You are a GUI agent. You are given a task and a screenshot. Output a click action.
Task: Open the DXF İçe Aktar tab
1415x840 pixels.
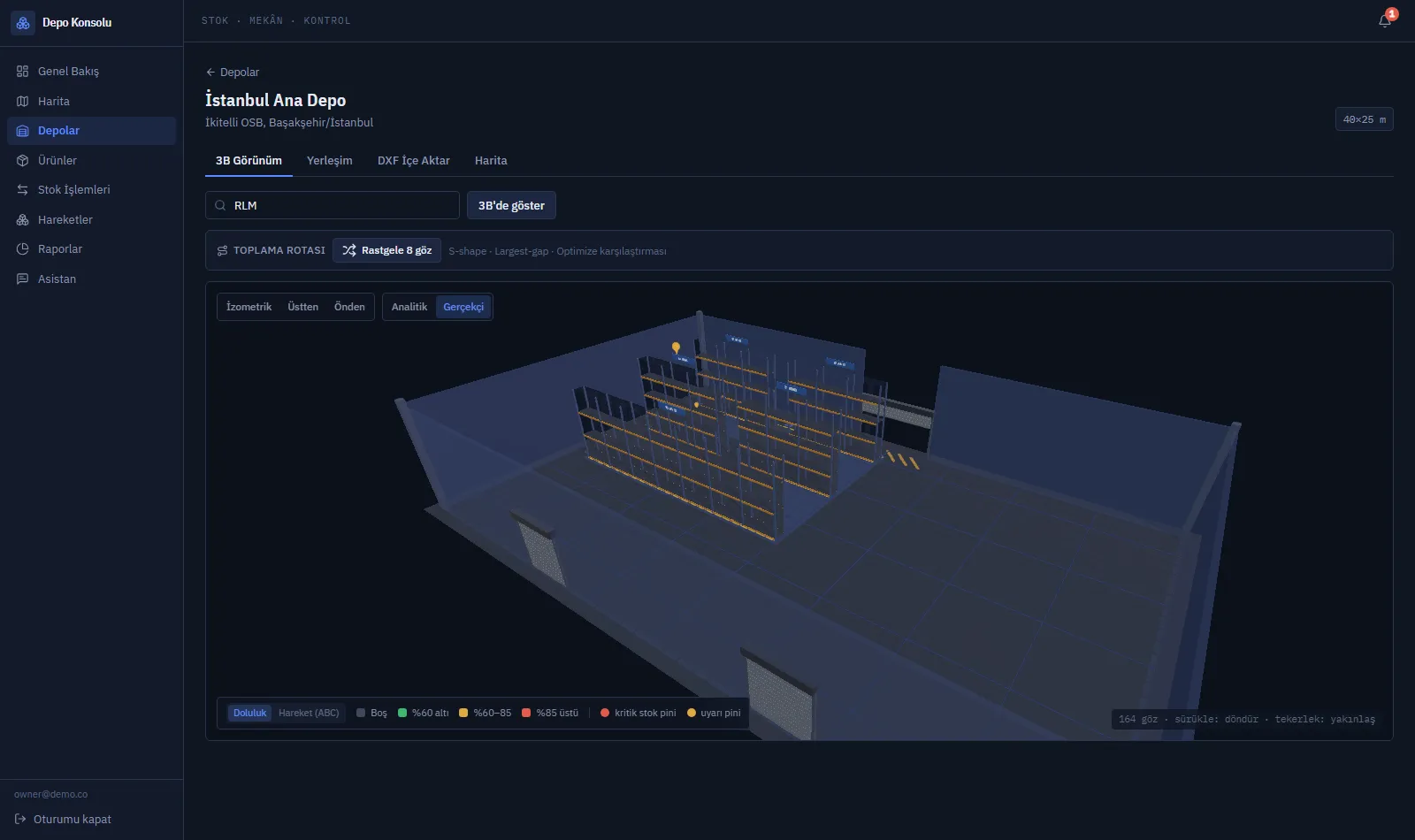[x=414, y=160]
